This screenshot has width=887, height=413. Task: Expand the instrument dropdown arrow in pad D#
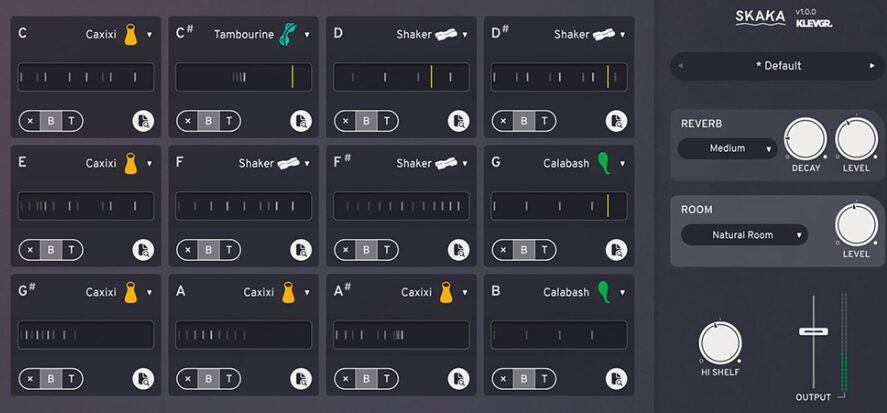[x=623, y=35]
